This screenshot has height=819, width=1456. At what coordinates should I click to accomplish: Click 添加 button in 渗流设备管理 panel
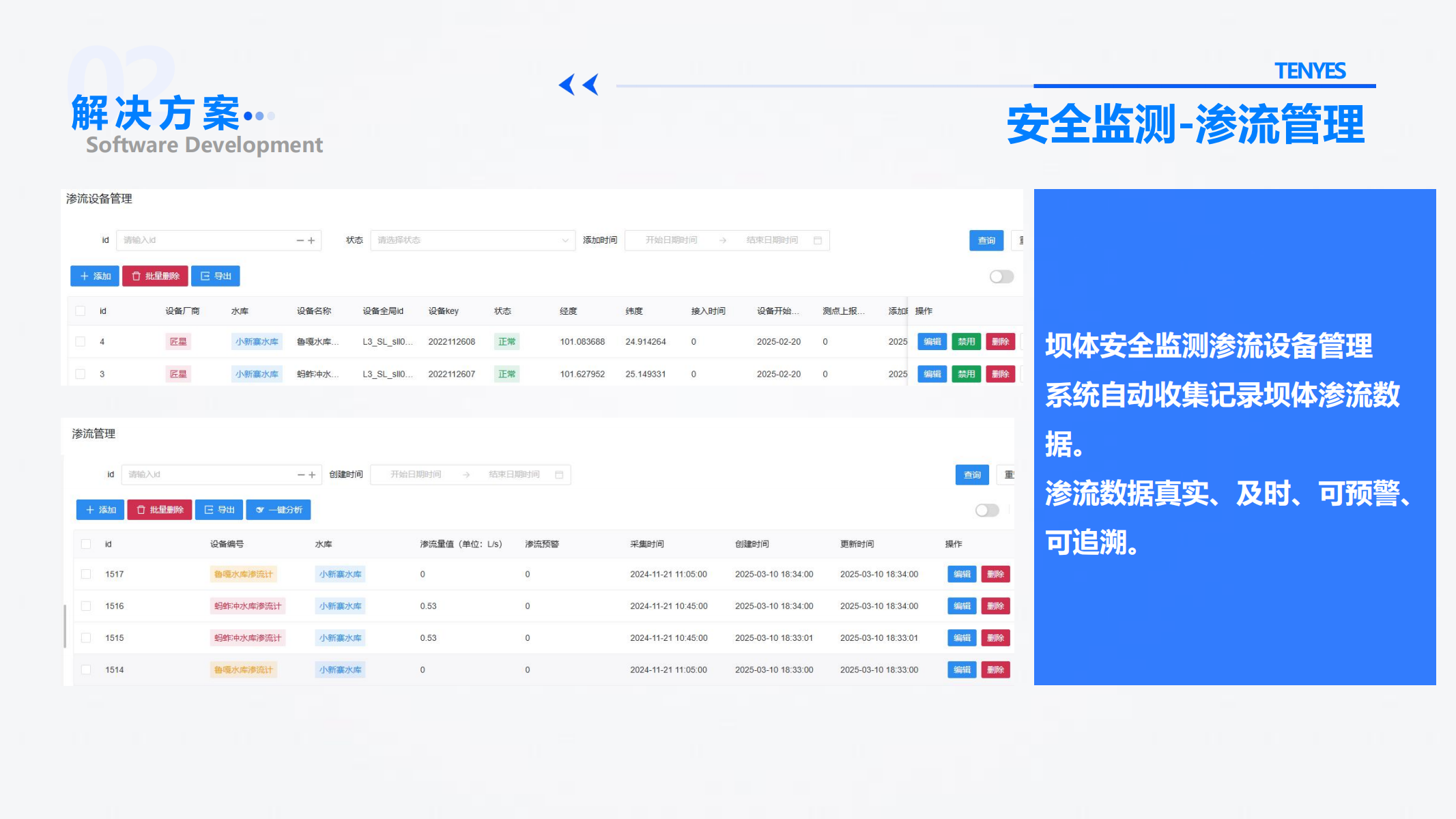tap(95, 276)
